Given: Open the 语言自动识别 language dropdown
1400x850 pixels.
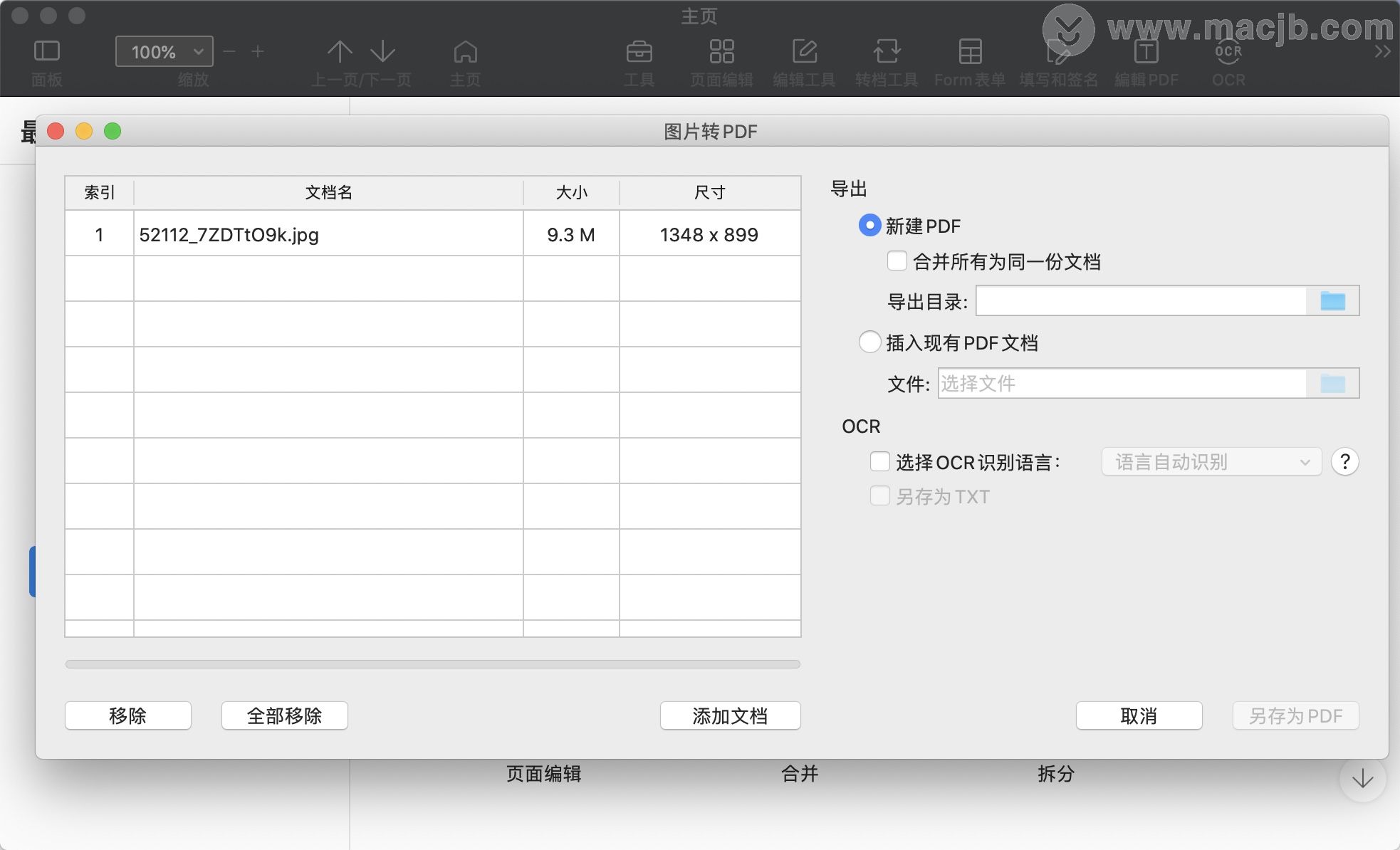Looking at the screenshot, I should 1209,461.
